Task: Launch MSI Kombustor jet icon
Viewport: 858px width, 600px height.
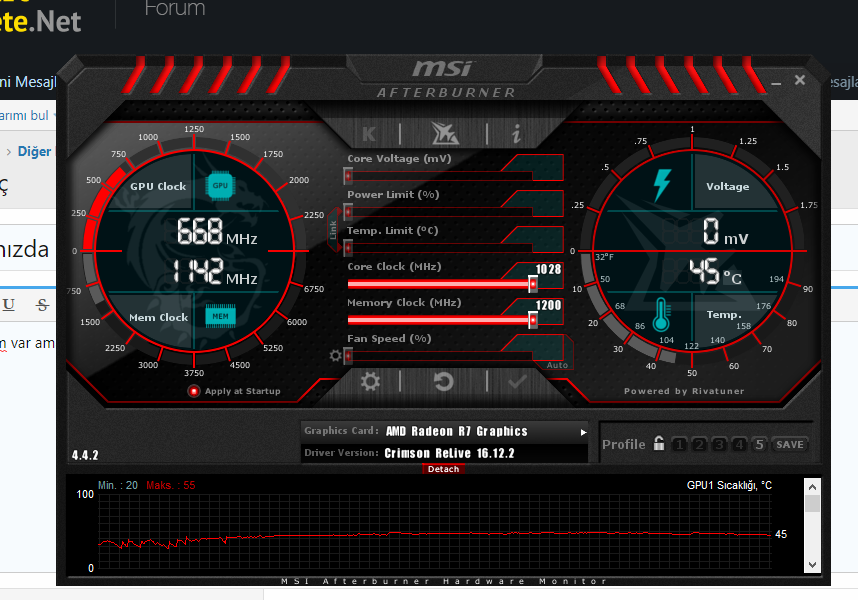Action: click(x=444, y=133)
